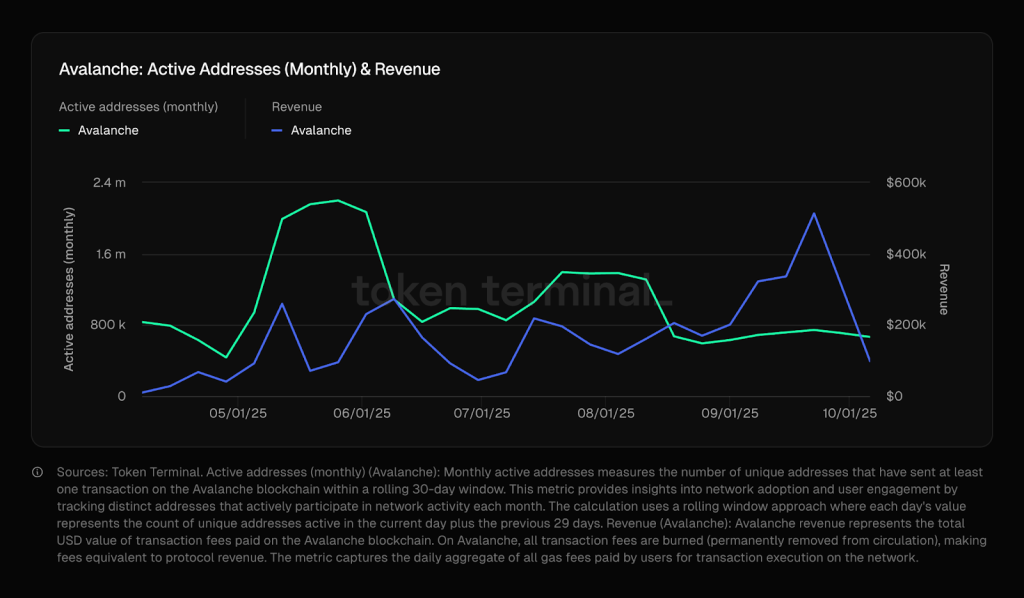1024x598 pixels.
Task: Choose the 08/01/25 date tick label
Action: [605, 413]
